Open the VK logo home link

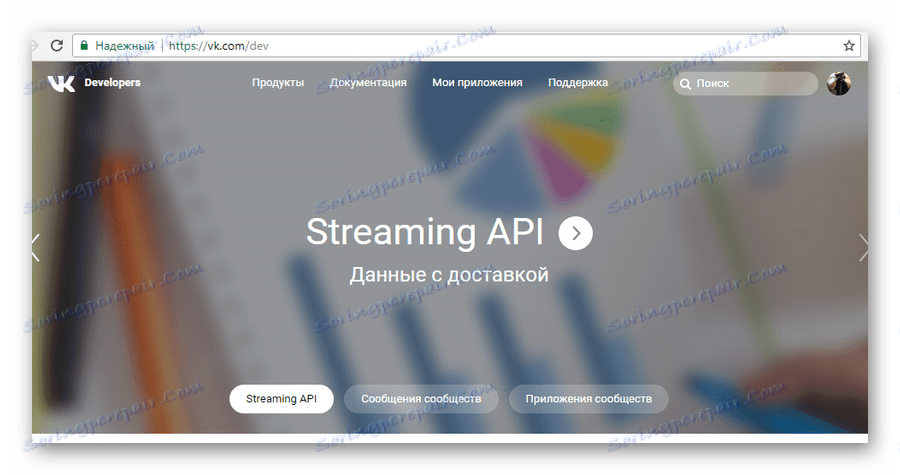tap(61, 83)
